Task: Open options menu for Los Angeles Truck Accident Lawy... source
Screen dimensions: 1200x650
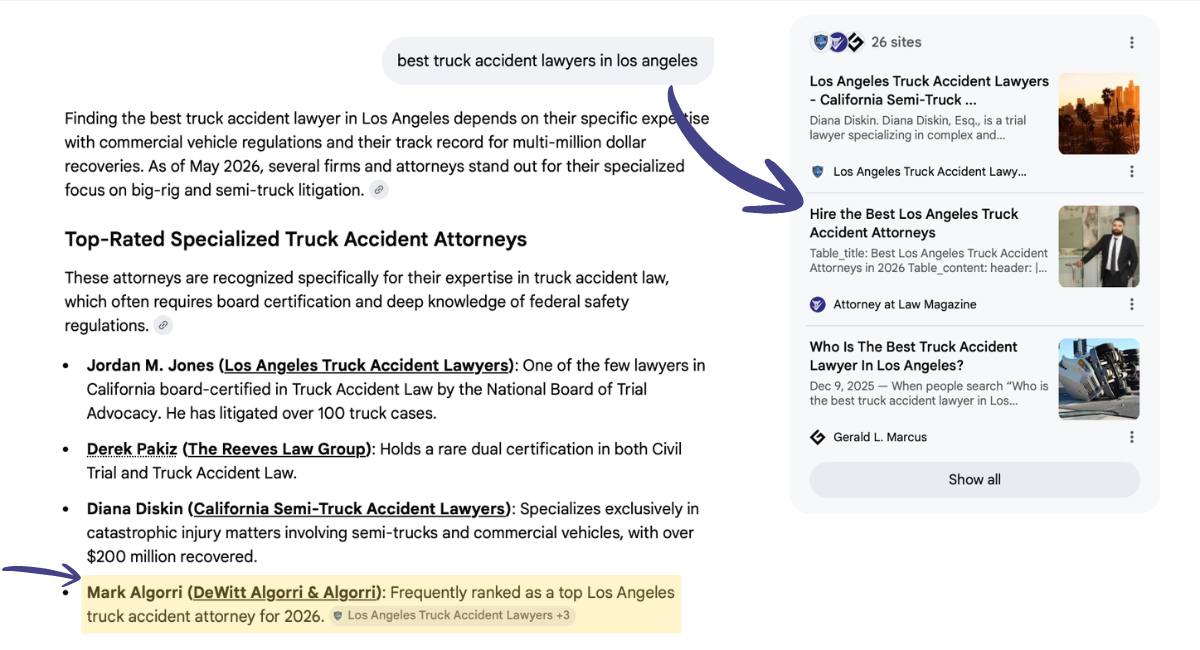Action: (1131, 172)
